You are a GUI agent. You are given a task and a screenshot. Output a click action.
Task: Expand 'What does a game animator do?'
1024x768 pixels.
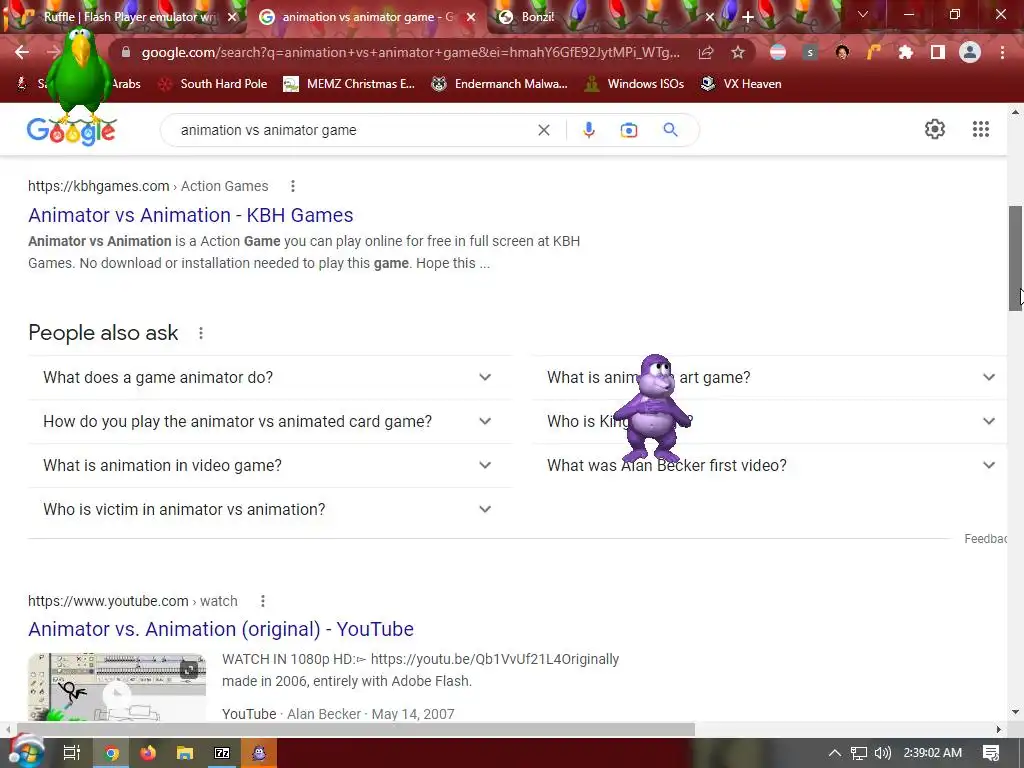(270, 377)
